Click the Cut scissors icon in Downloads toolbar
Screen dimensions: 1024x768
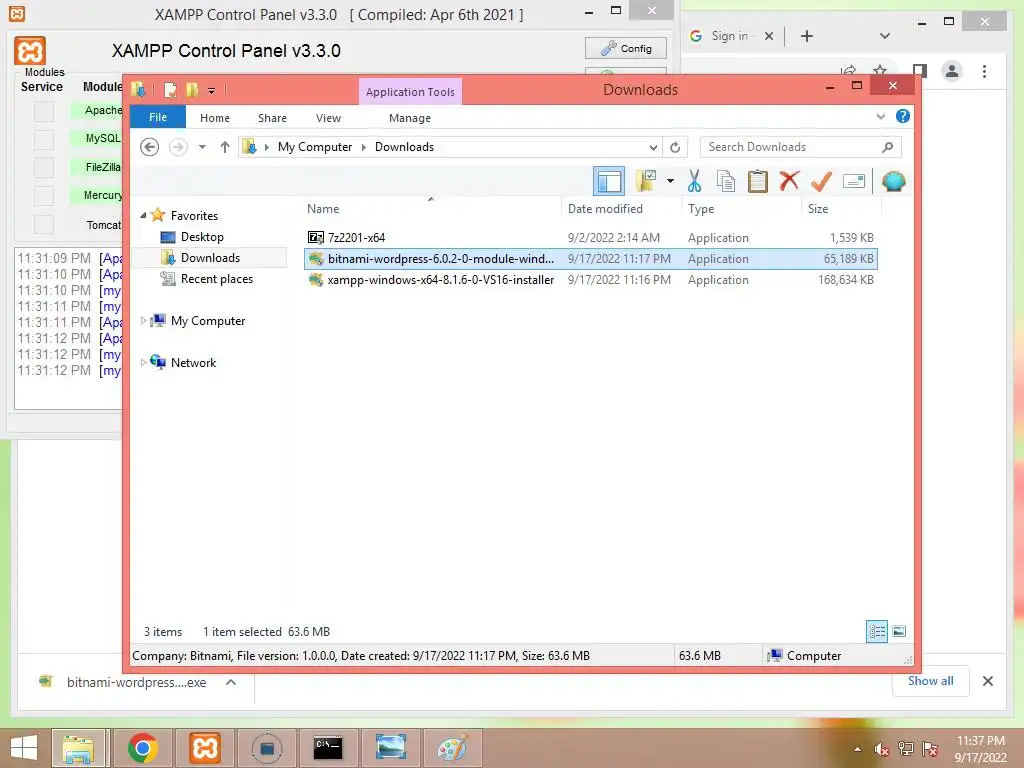[x=694, y=181]
